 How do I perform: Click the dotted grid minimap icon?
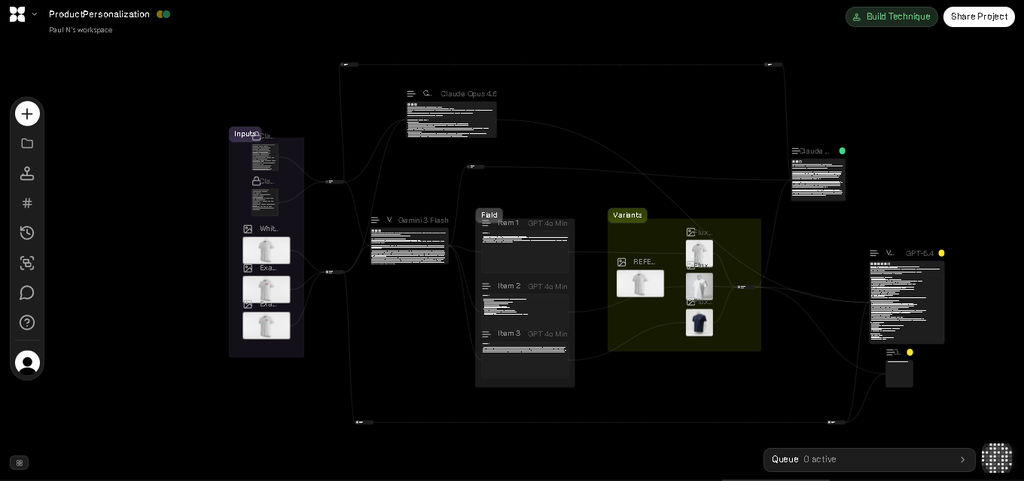coord(997,458)
